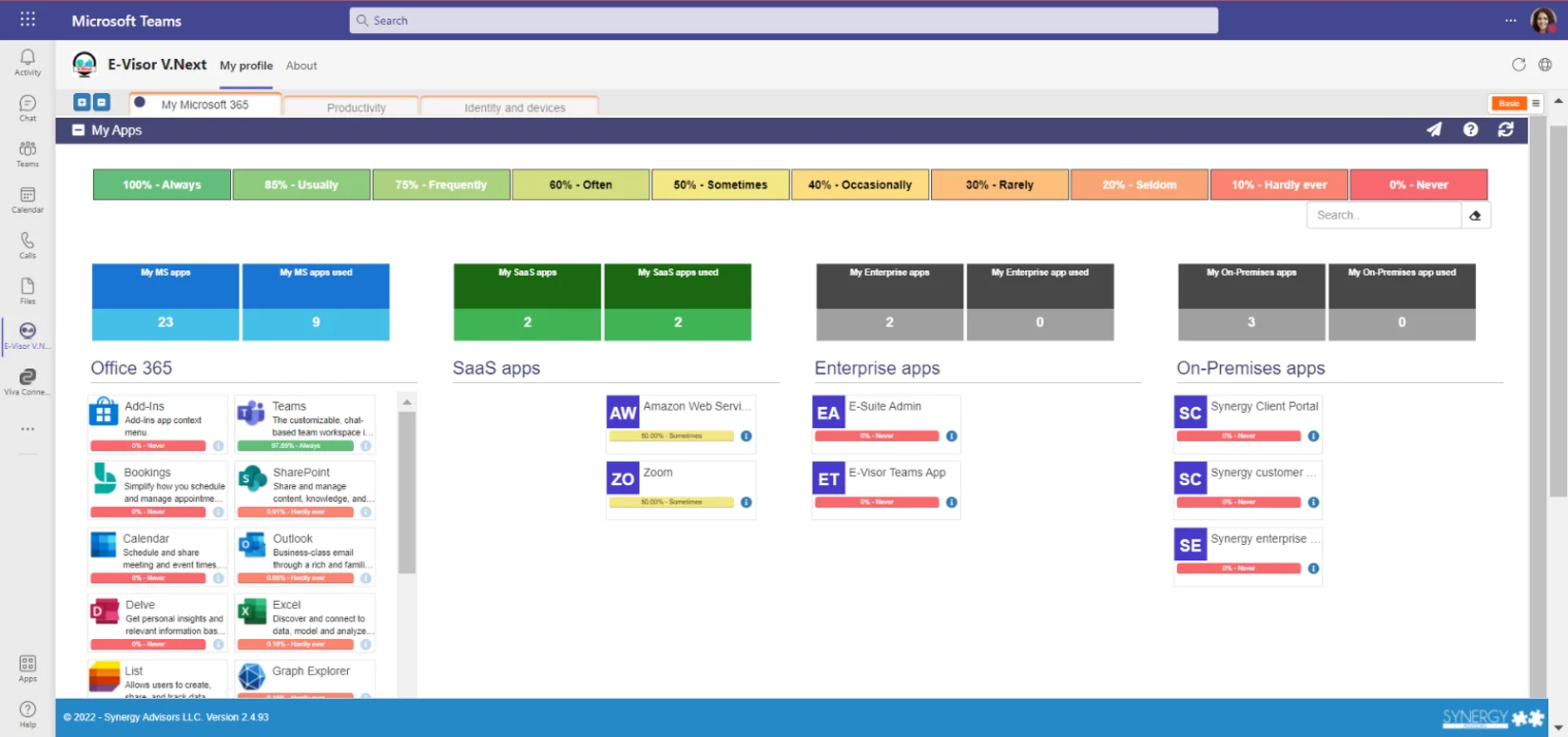Click the globe icon at top right
Viewport: 1568px width, 737px height.
tap(1545, 65)
